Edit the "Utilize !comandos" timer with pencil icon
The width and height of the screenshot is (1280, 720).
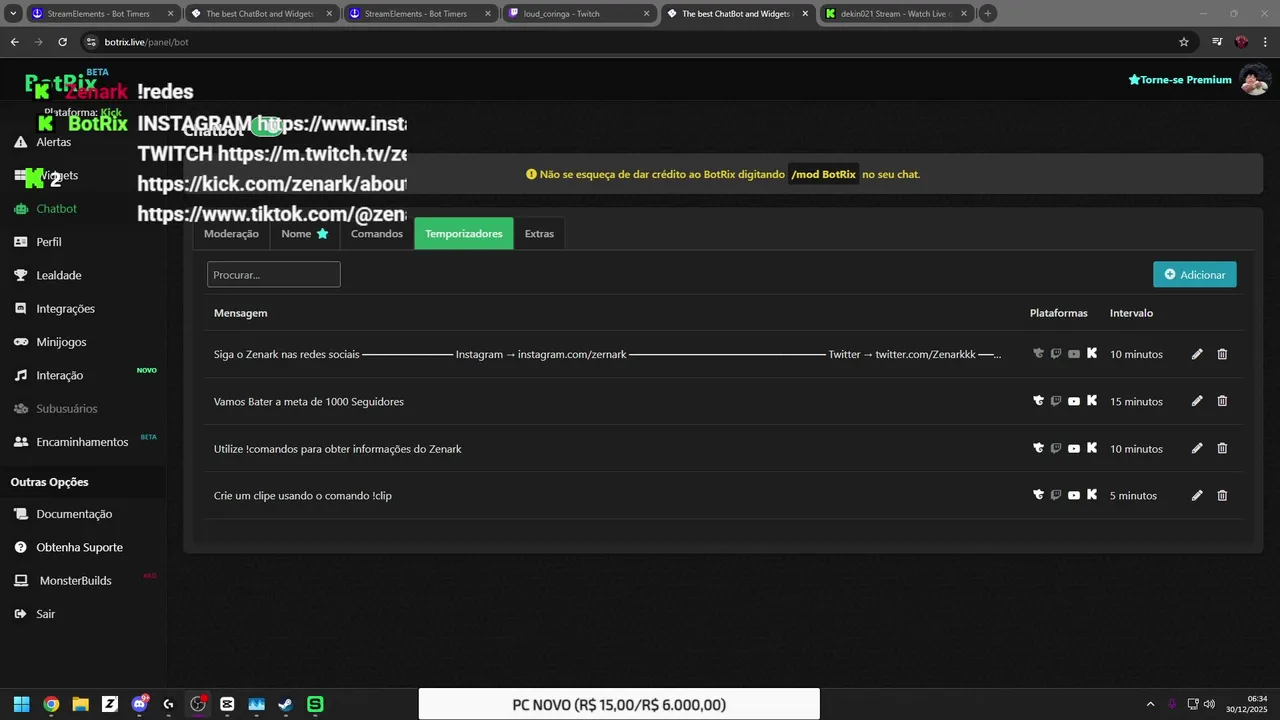pos(1197,448)
